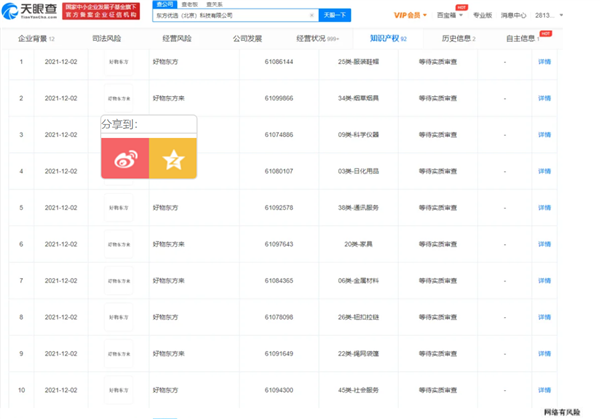Viewport: 600px width, 419px height.
Task: Share to QQ Zone via the yellow star icon
Action: pos(173,158)
